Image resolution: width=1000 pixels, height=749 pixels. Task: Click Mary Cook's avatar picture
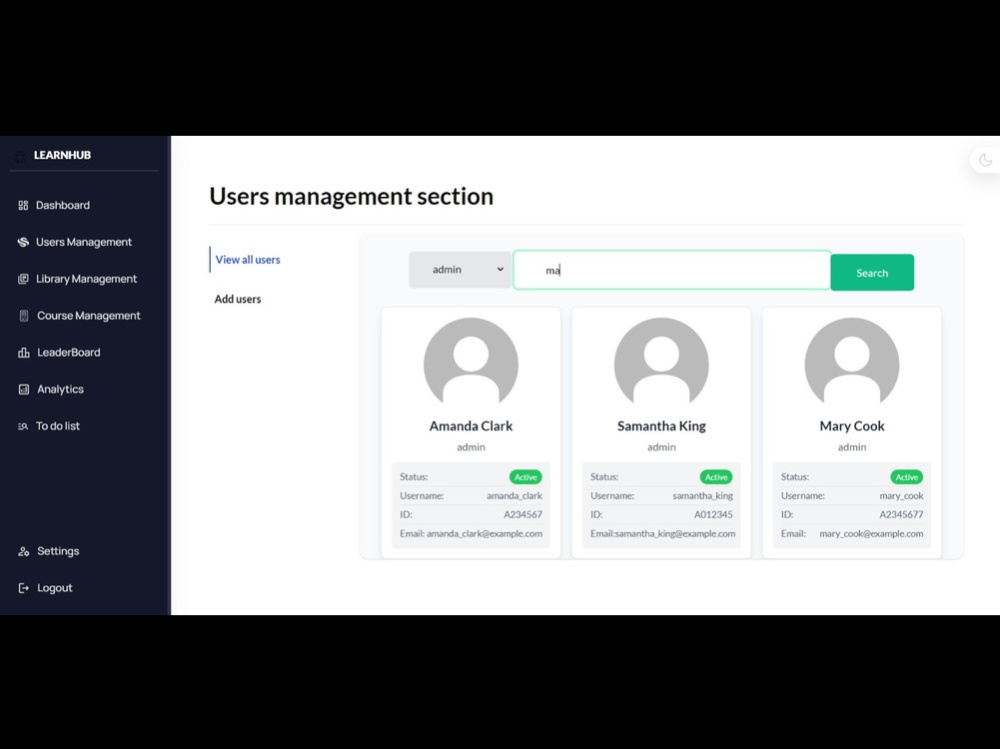[852, 362]
